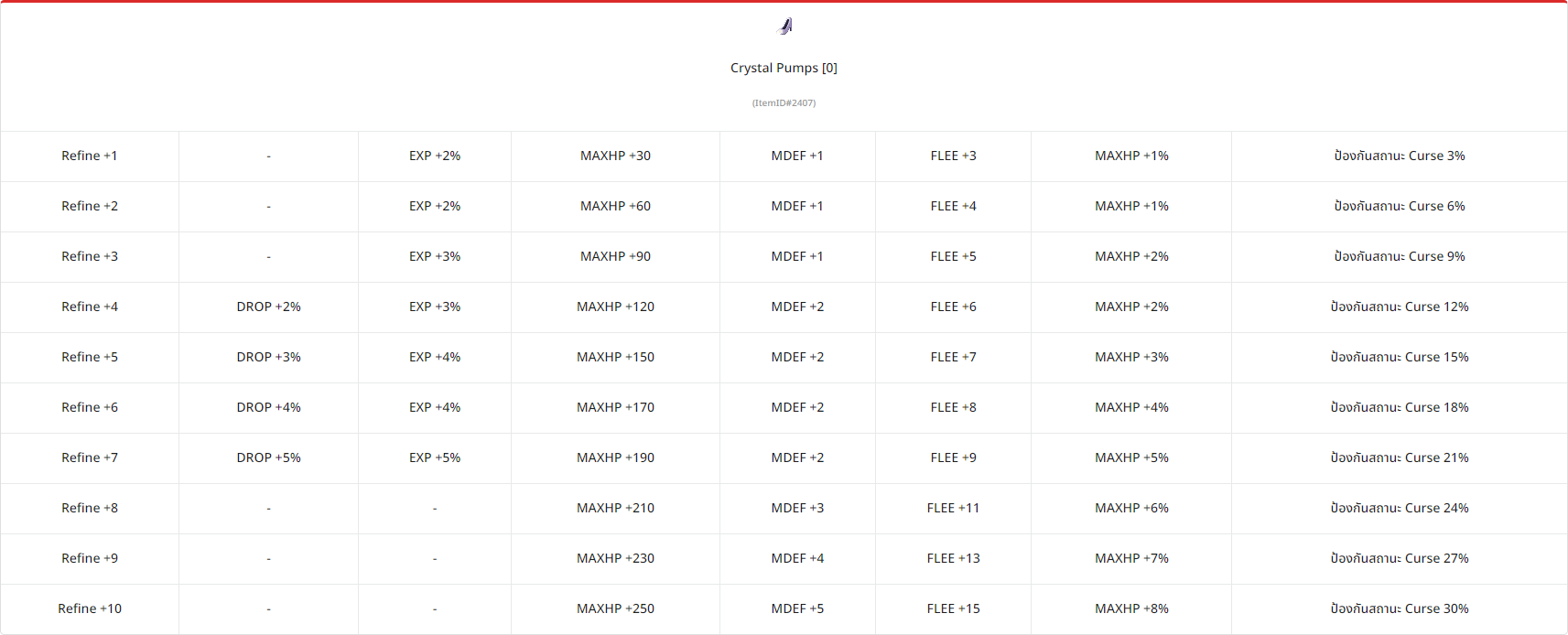Select the Curse 3% resistance cell
This screenshot has height=635, width=1568.
tap(1400, 156)
